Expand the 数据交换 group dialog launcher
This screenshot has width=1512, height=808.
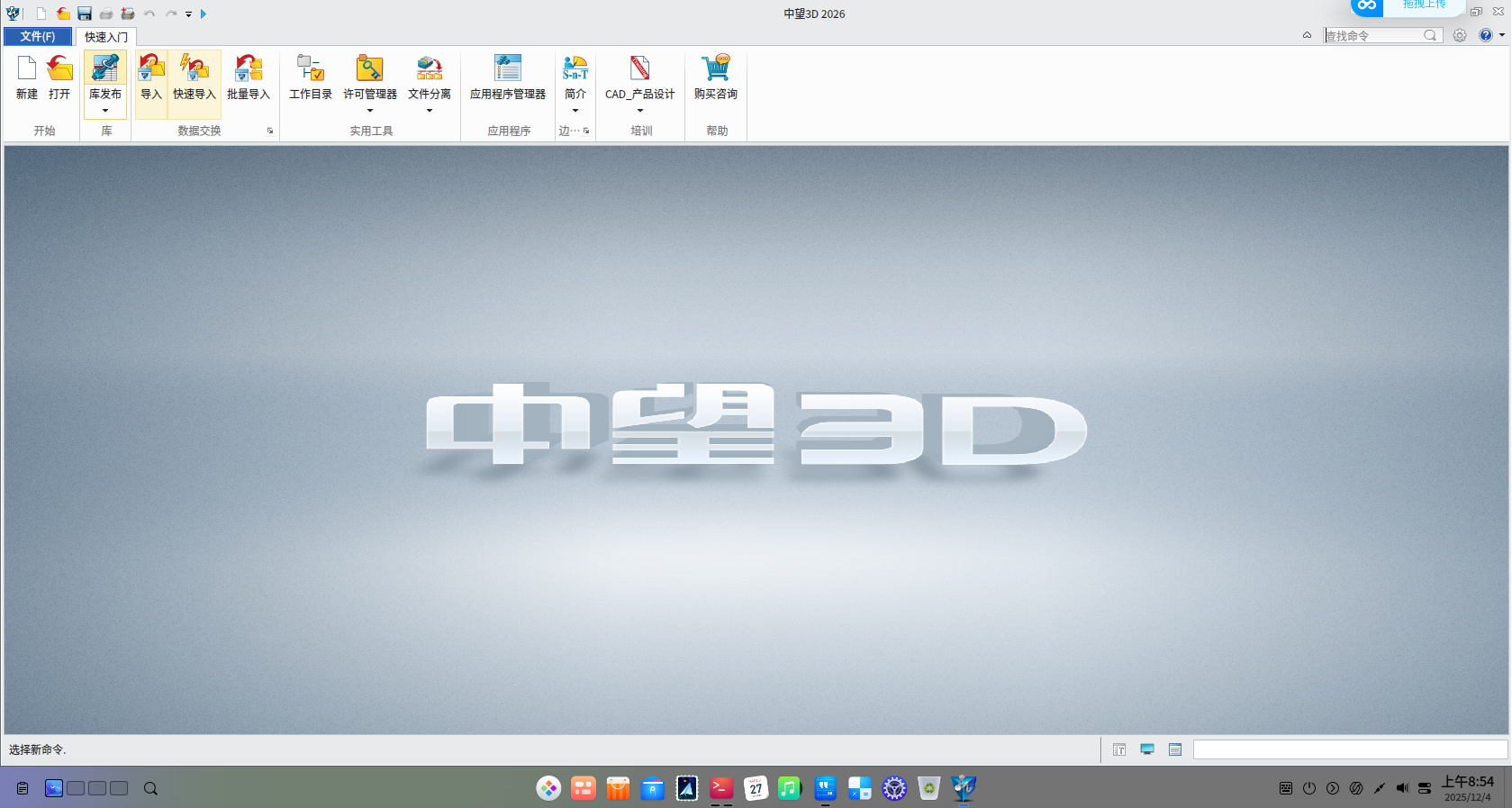pos(270,131)
